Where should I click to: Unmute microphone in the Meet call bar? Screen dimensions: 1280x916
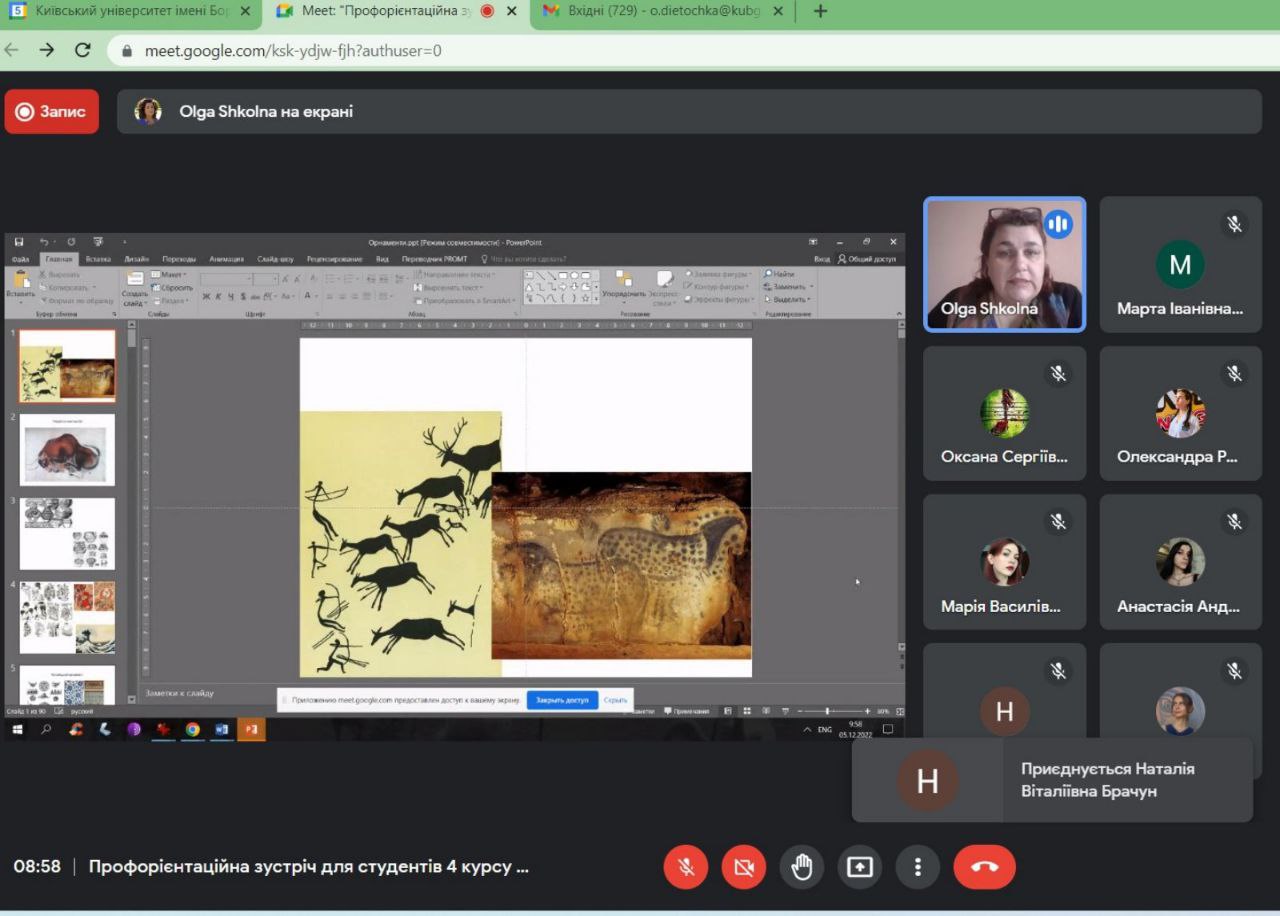686,867
